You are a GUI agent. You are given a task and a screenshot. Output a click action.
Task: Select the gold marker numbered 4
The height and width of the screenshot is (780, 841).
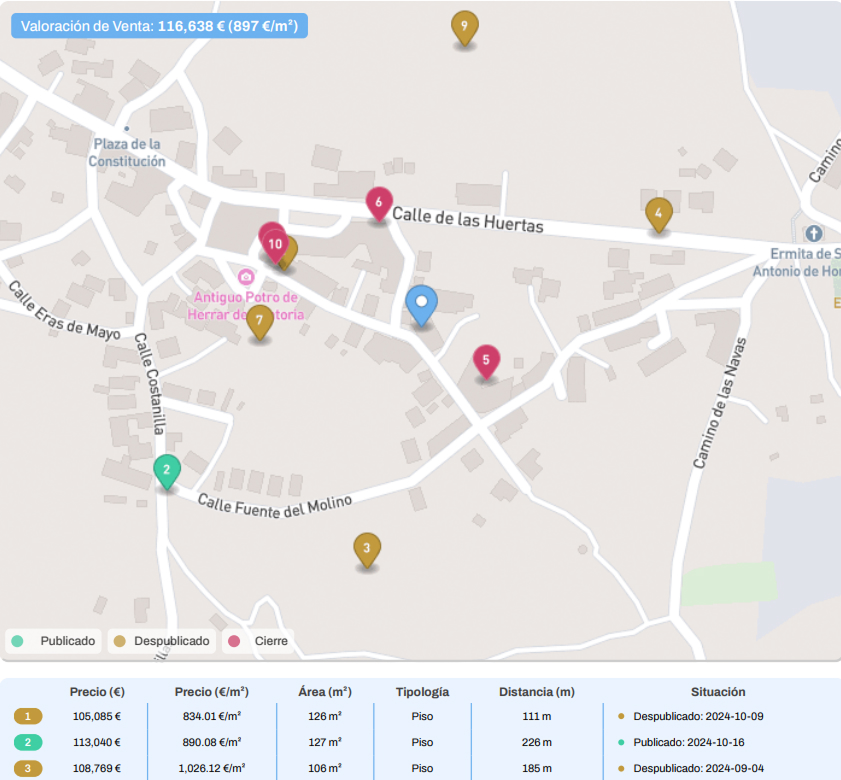click(658, 213)
